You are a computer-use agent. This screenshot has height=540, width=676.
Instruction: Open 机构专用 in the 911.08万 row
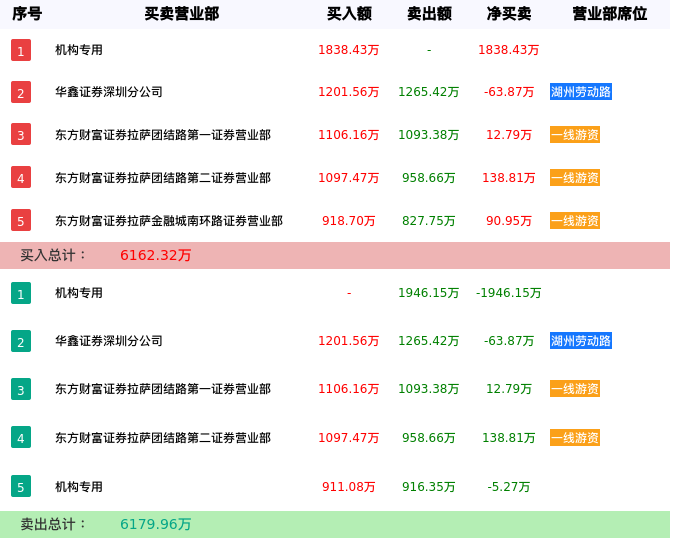[x=79, y=487]
